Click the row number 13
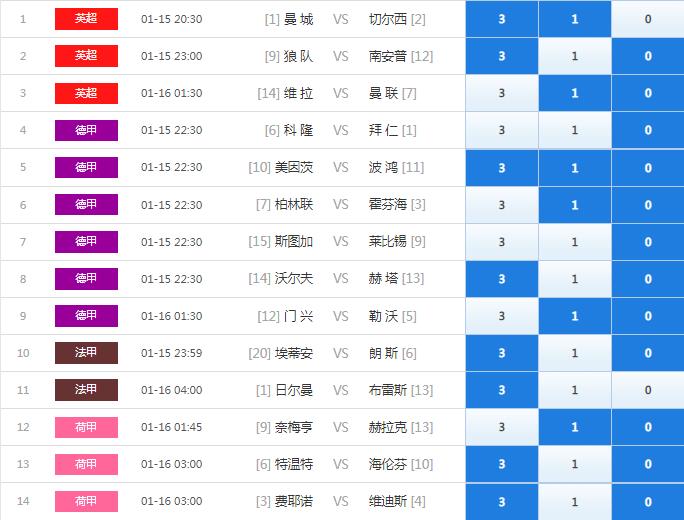The width and height of the screenshot is (684, 520). coord(23,464)
